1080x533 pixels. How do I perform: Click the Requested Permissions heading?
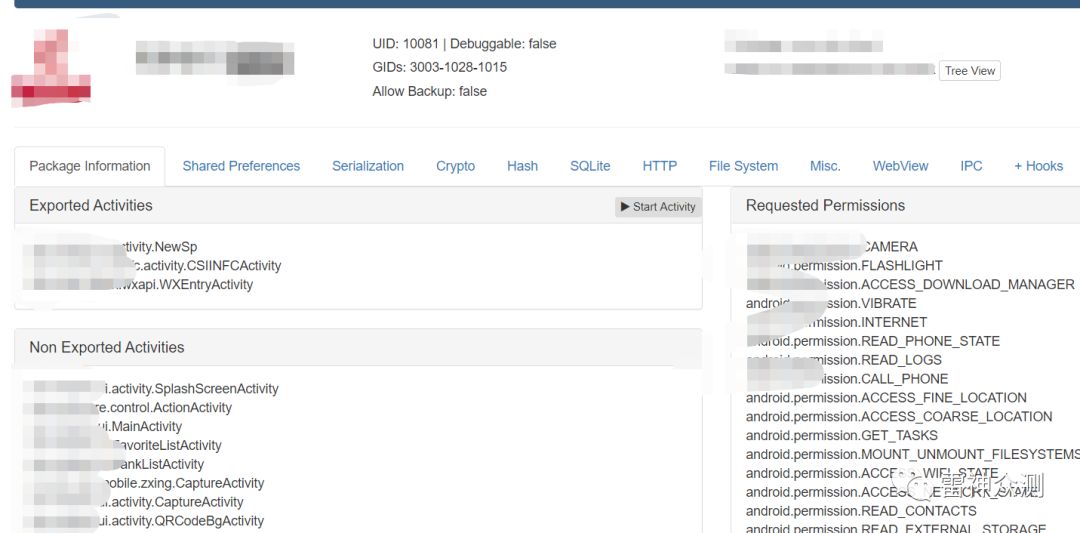point(825,205)
